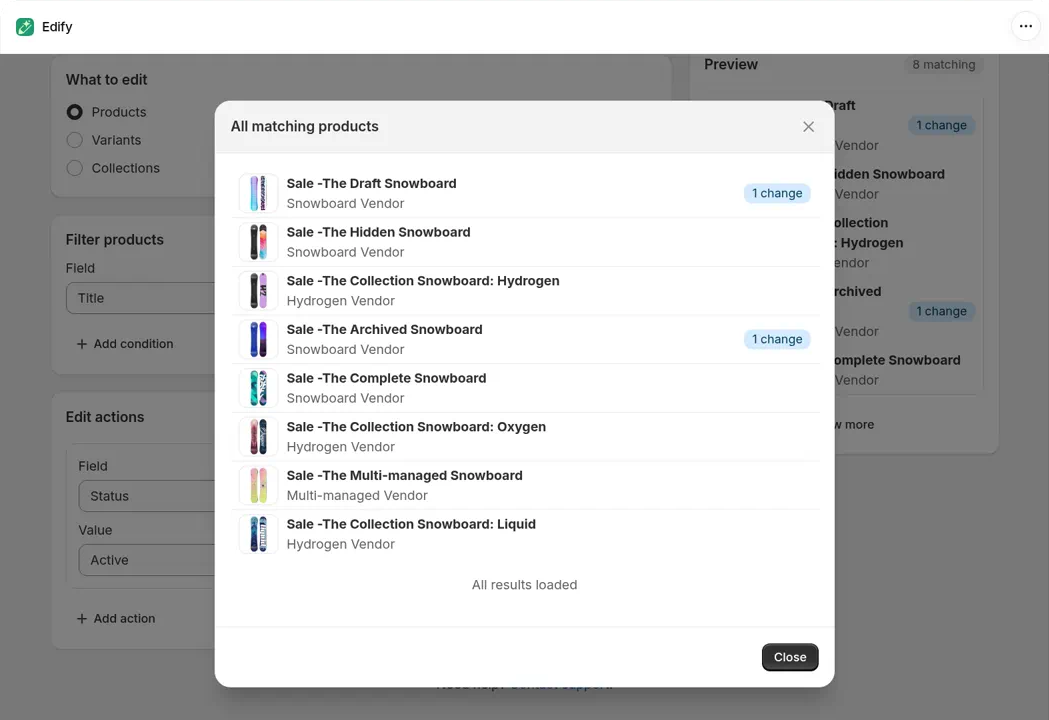
Task: Select Sale -The Multi-managed Snowboard title
Action: pyautogui.click(x=405, y=476)
